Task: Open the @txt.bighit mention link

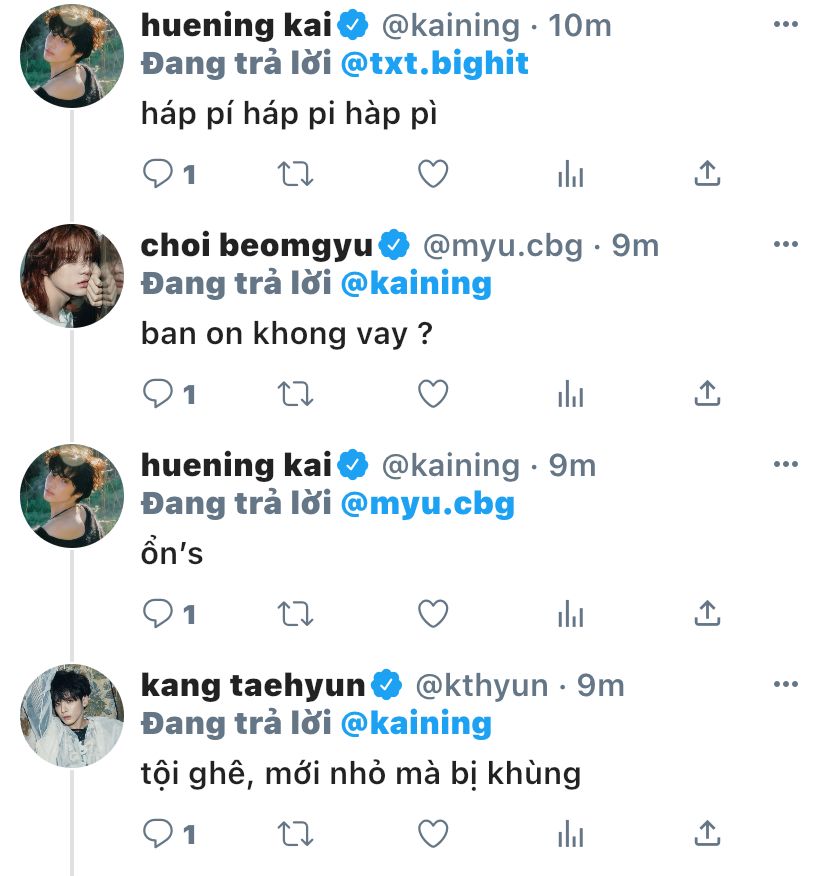Action: pos(434,64)
